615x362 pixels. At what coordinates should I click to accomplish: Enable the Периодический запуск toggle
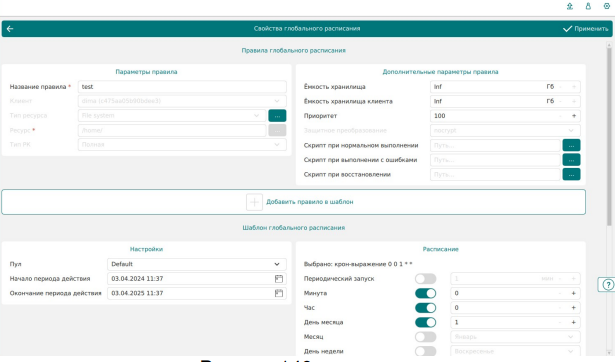[426, 278]
